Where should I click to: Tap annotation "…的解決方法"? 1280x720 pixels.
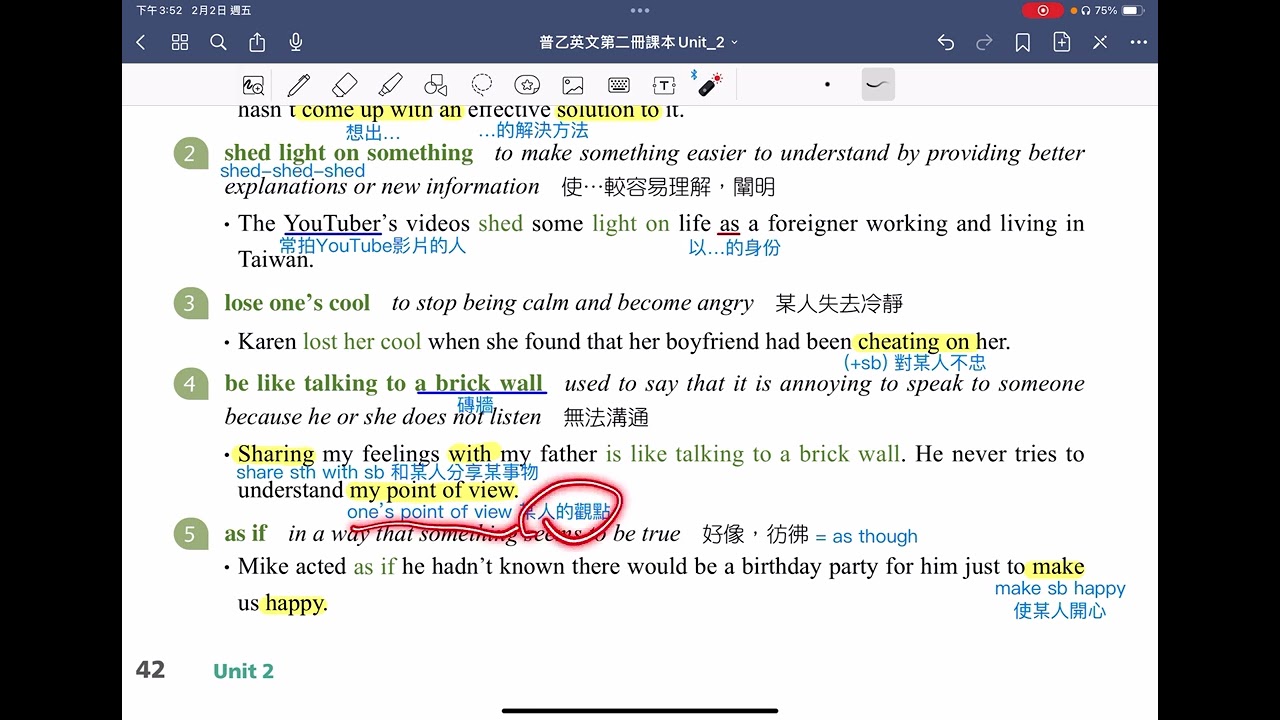[533, 131]
